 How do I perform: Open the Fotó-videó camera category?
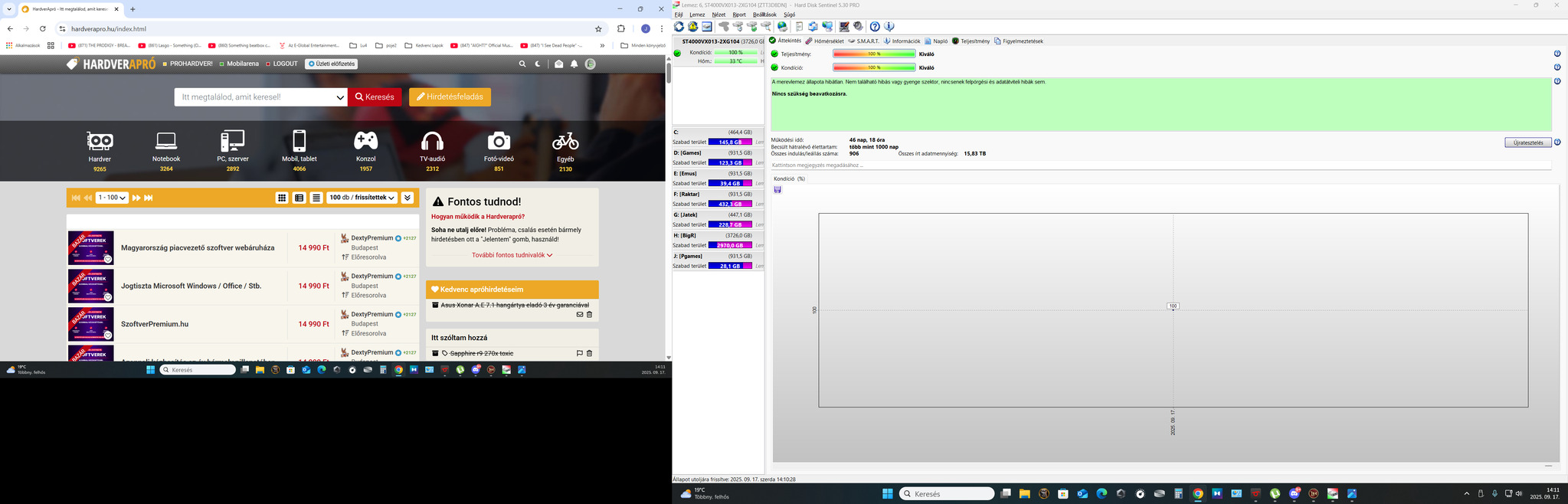[x=499, y=141]
